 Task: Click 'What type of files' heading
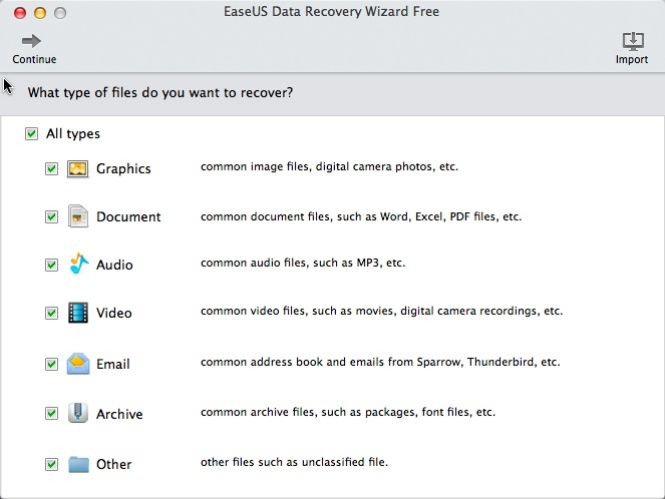click(x=160, y=93)
